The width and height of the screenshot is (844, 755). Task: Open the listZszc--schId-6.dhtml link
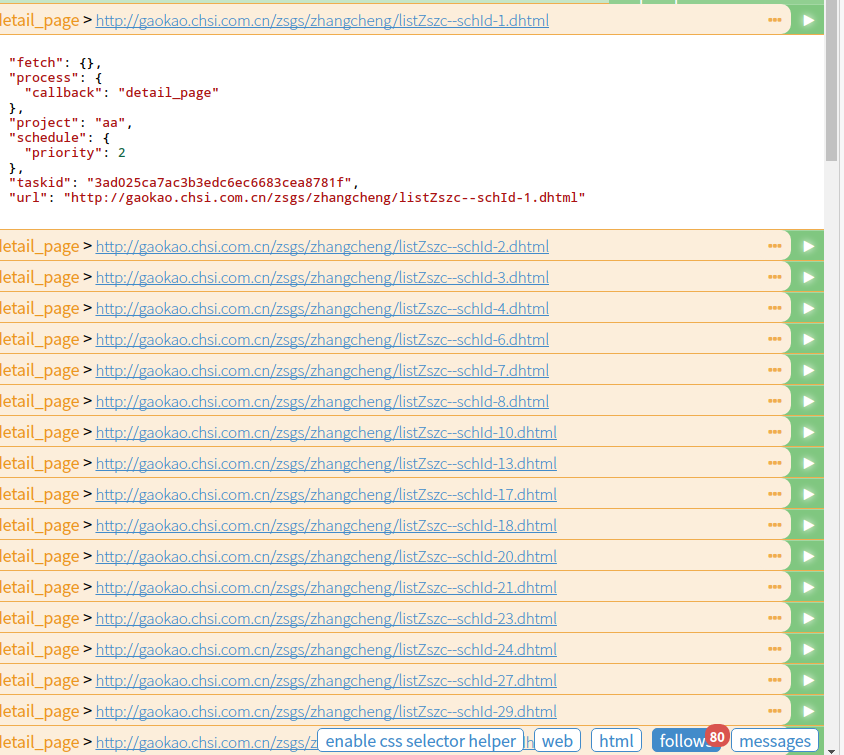[322, 339]
